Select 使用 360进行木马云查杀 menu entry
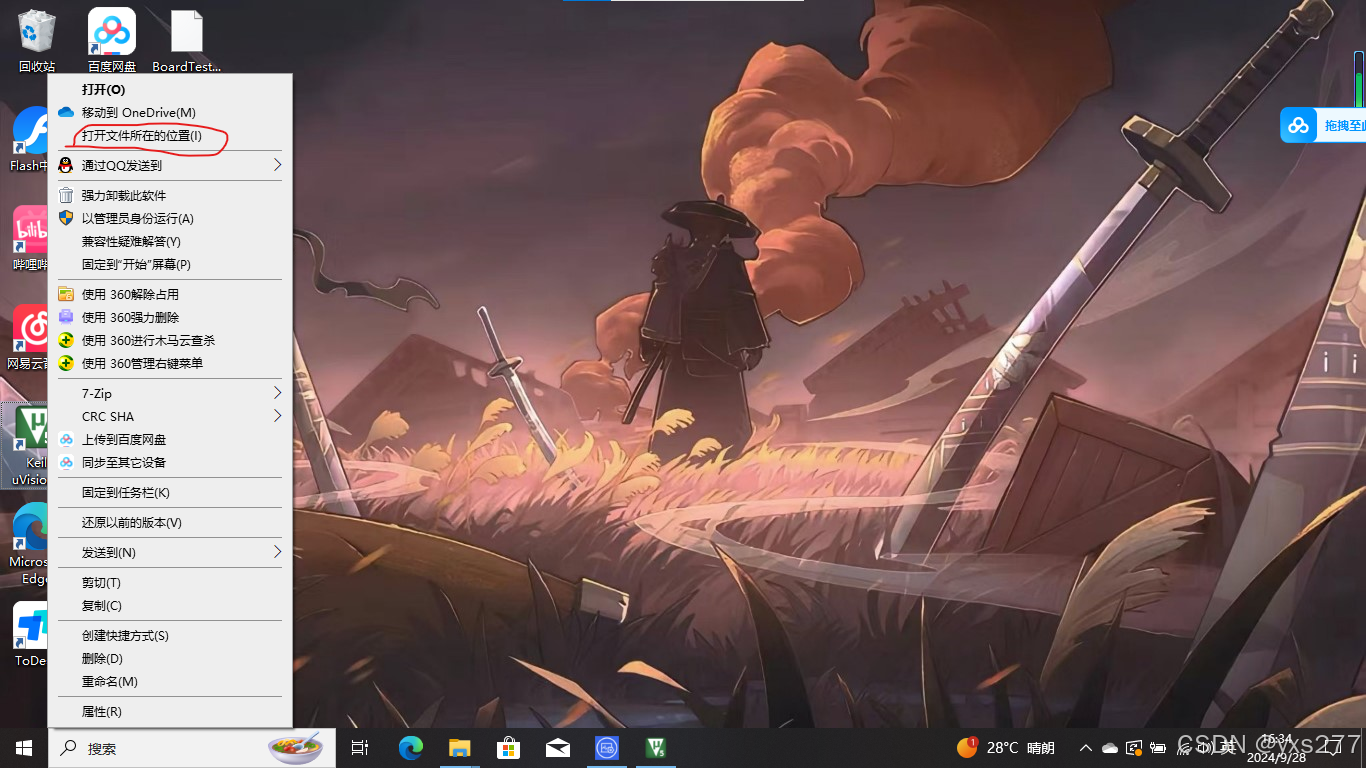Viewport: 1366px width, 768px height. 170,341
